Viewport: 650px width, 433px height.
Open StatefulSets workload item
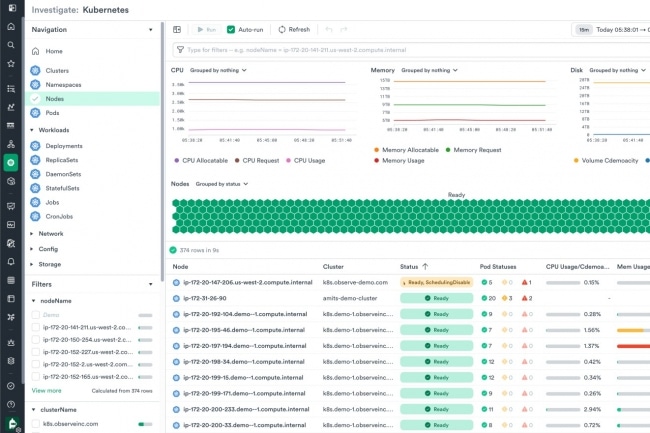62,188
